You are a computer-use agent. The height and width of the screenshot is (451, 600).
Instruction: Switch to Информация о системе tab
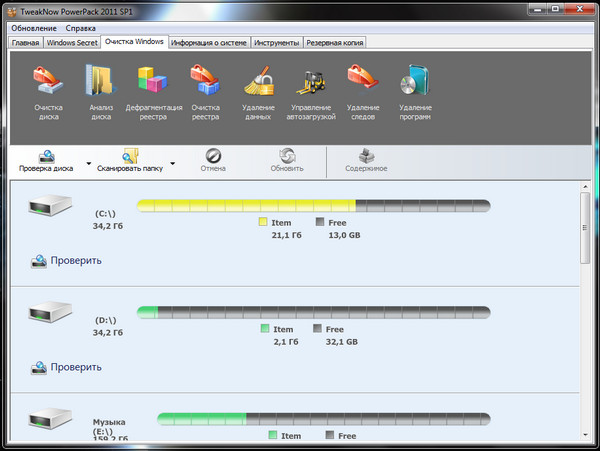pos(209,43)
